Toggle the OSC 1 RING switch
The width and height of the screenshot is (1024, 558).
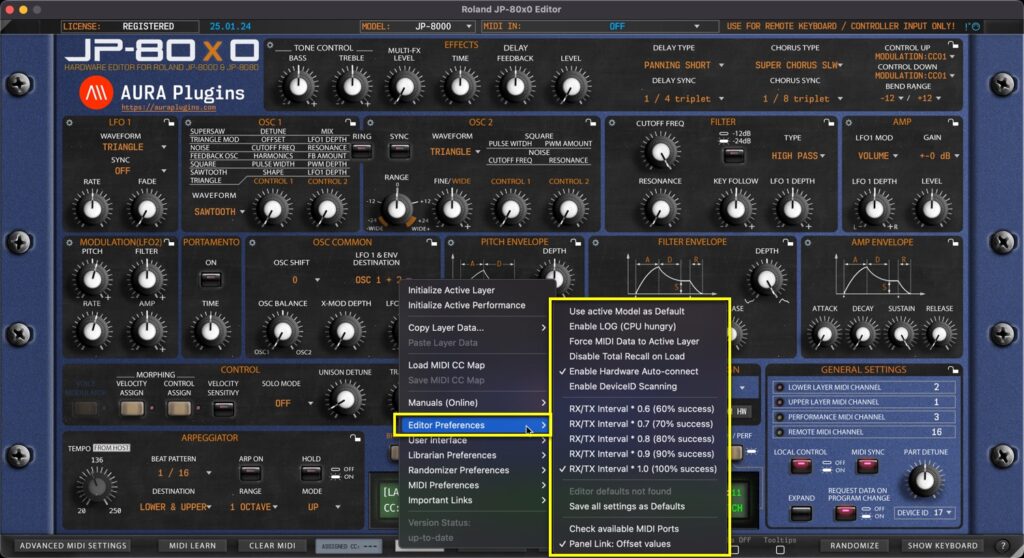pos(361,152)
